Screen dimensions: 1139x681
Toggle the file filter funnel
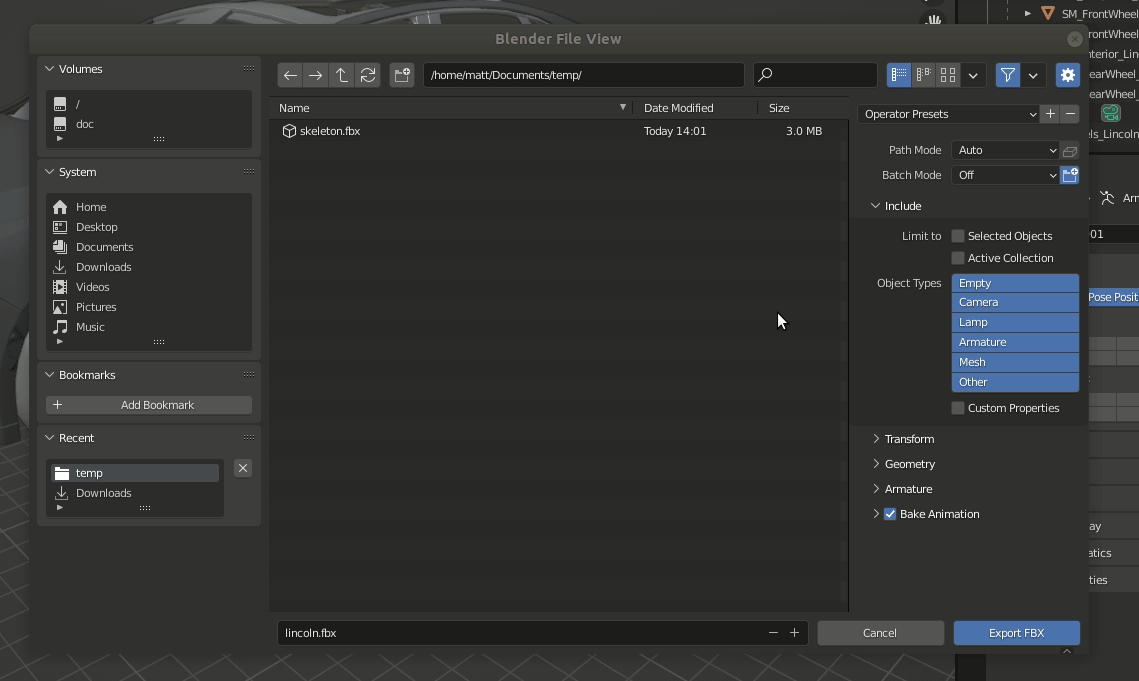[x=1007, y=74]
